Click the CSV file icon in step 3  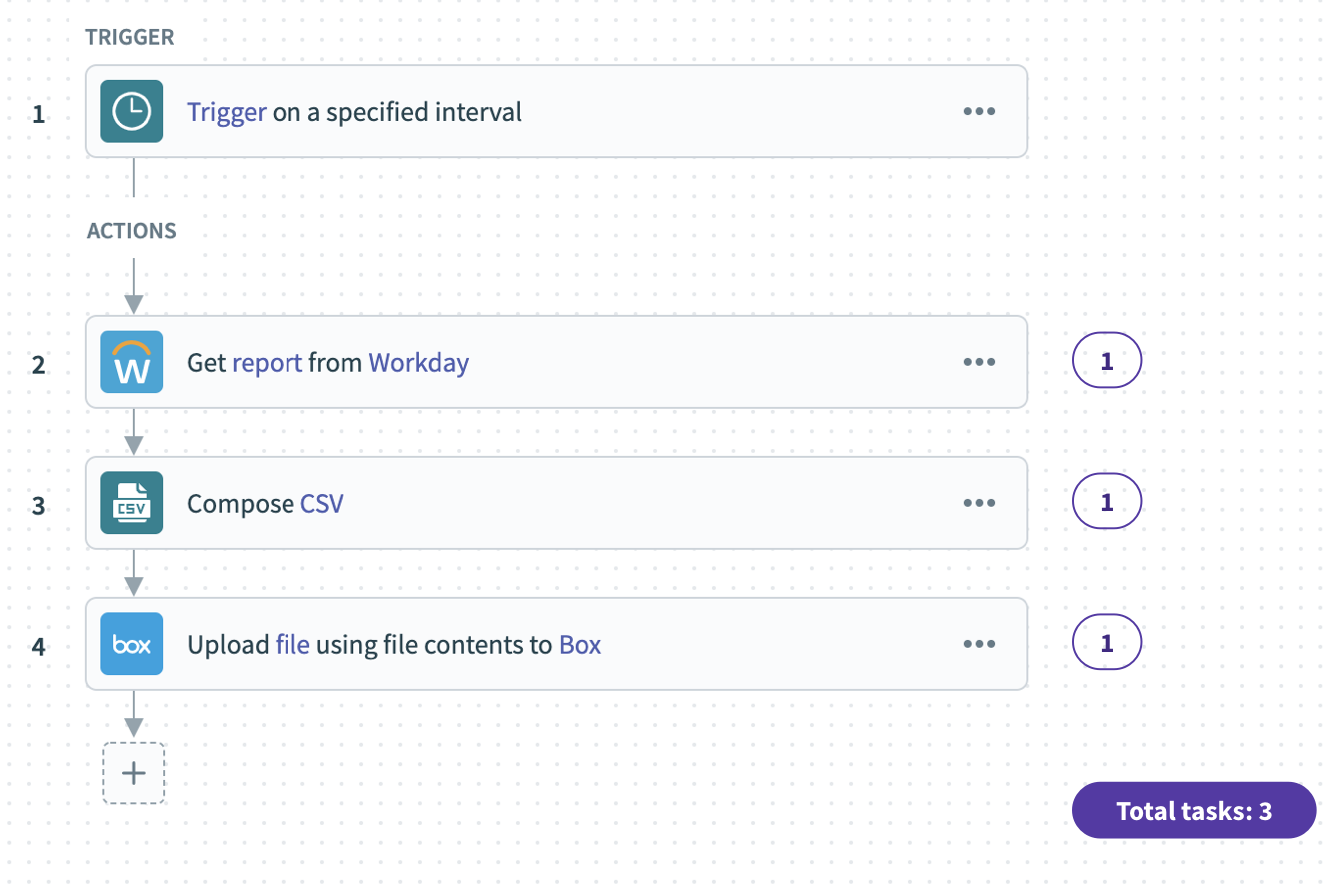131,503
